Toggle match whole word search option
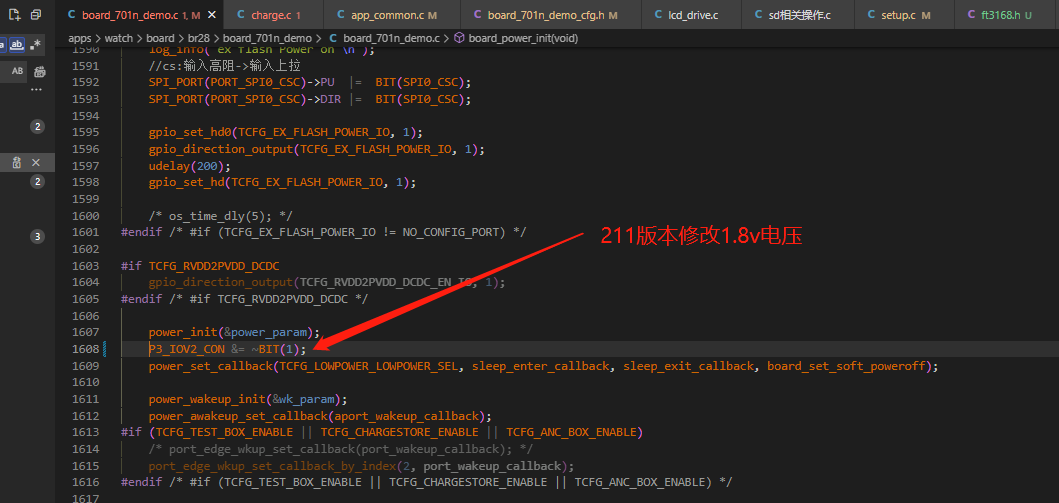This screenshot has width=1059, height=503. (x=18, y=45)
